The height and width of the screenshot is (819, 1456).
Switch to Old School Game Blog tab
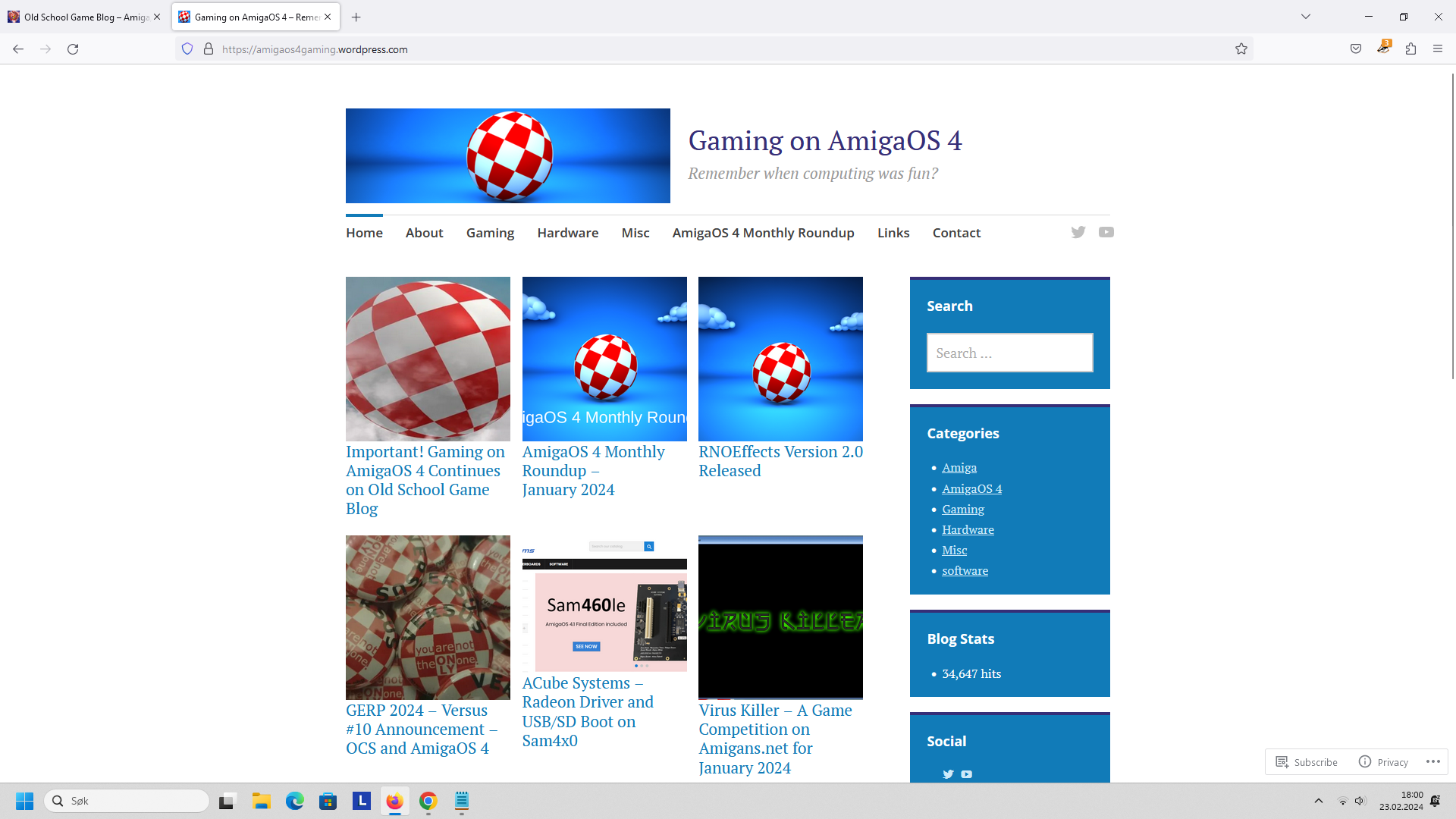tap(80, 17)
